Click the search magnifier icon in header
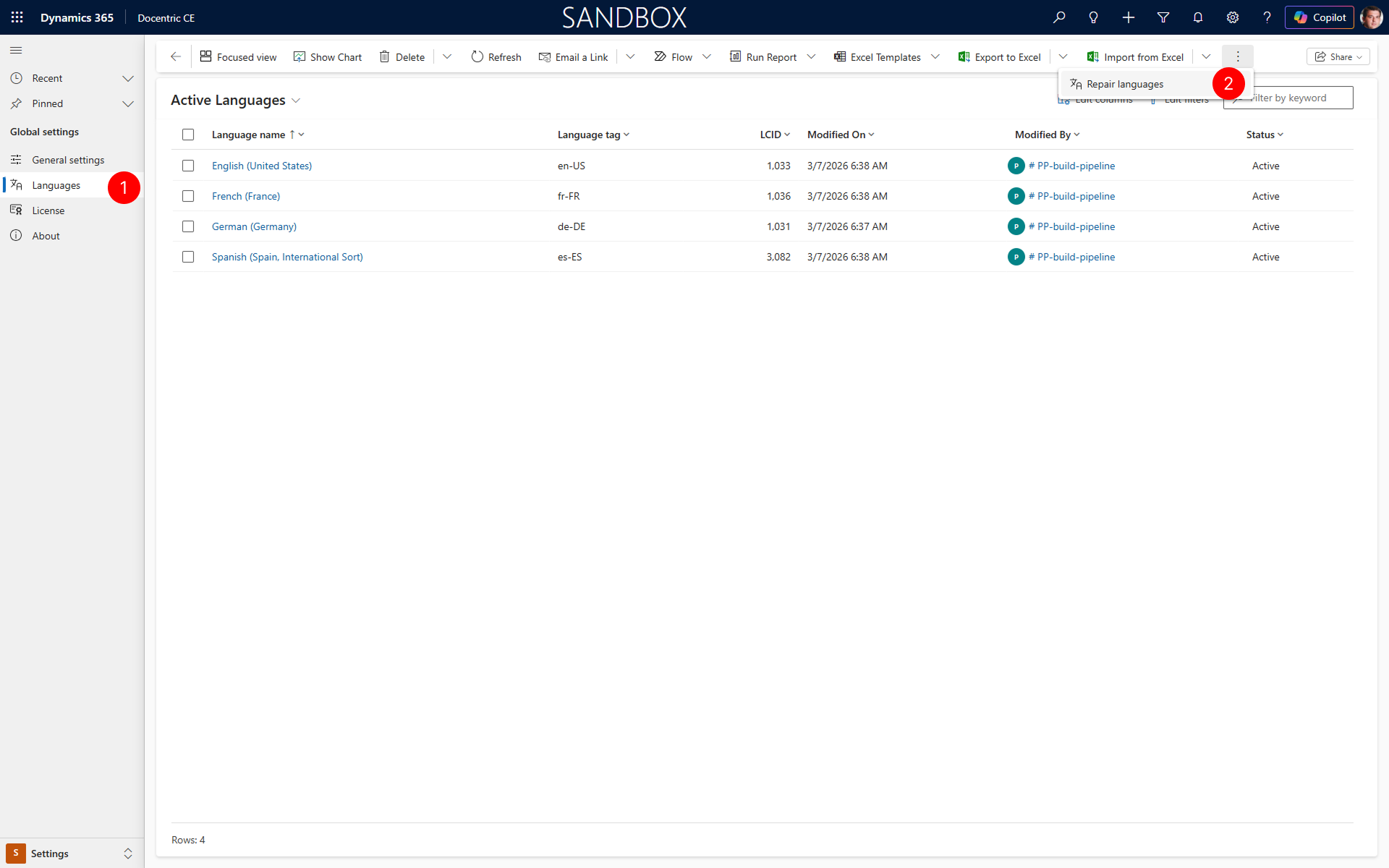The height and width of the screenshot is (868, 1389). point(1059,17)
